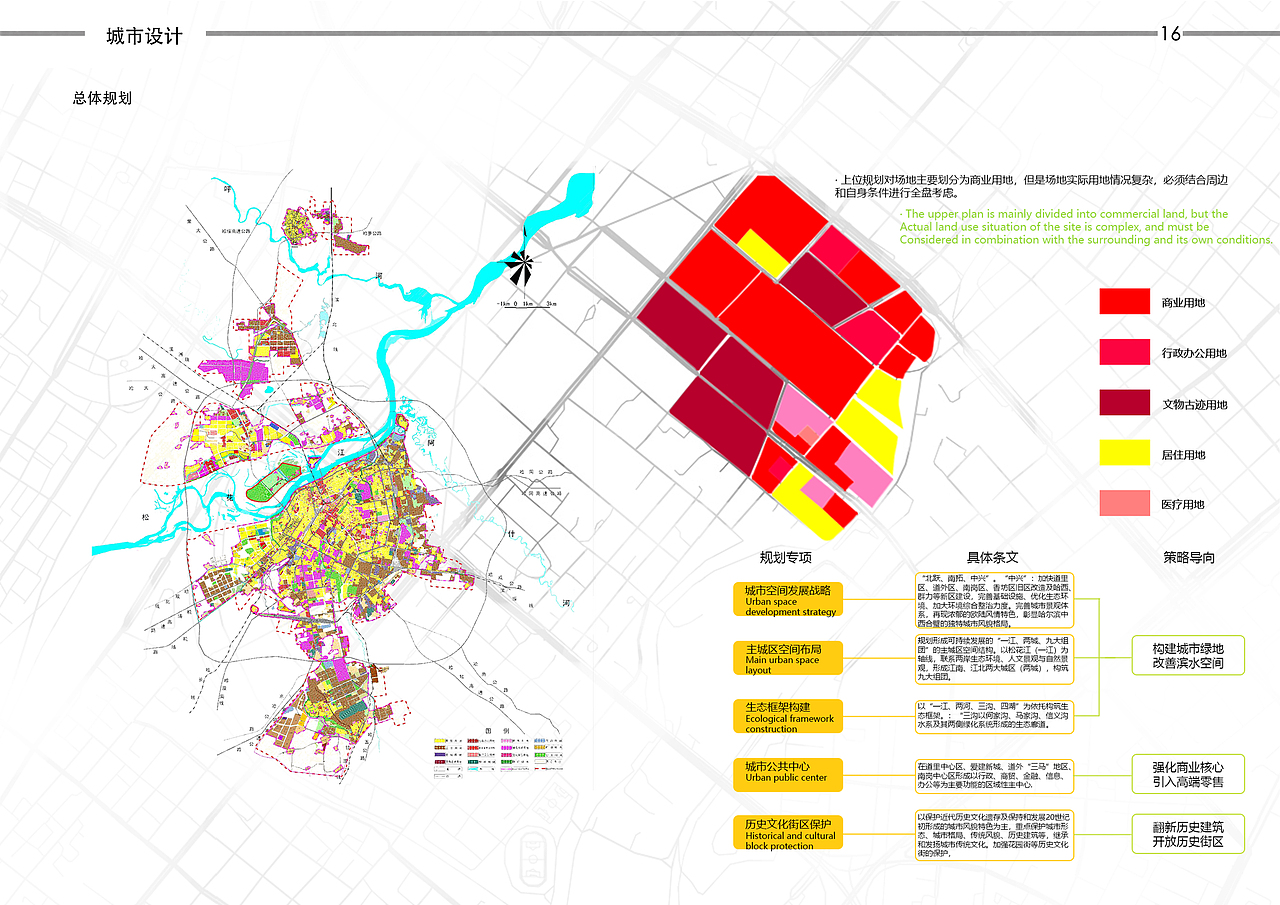This screenshot has width=1280, height=905.
Task: Click the 居住用地 legend label text
Action: [x=1183, y=454]
